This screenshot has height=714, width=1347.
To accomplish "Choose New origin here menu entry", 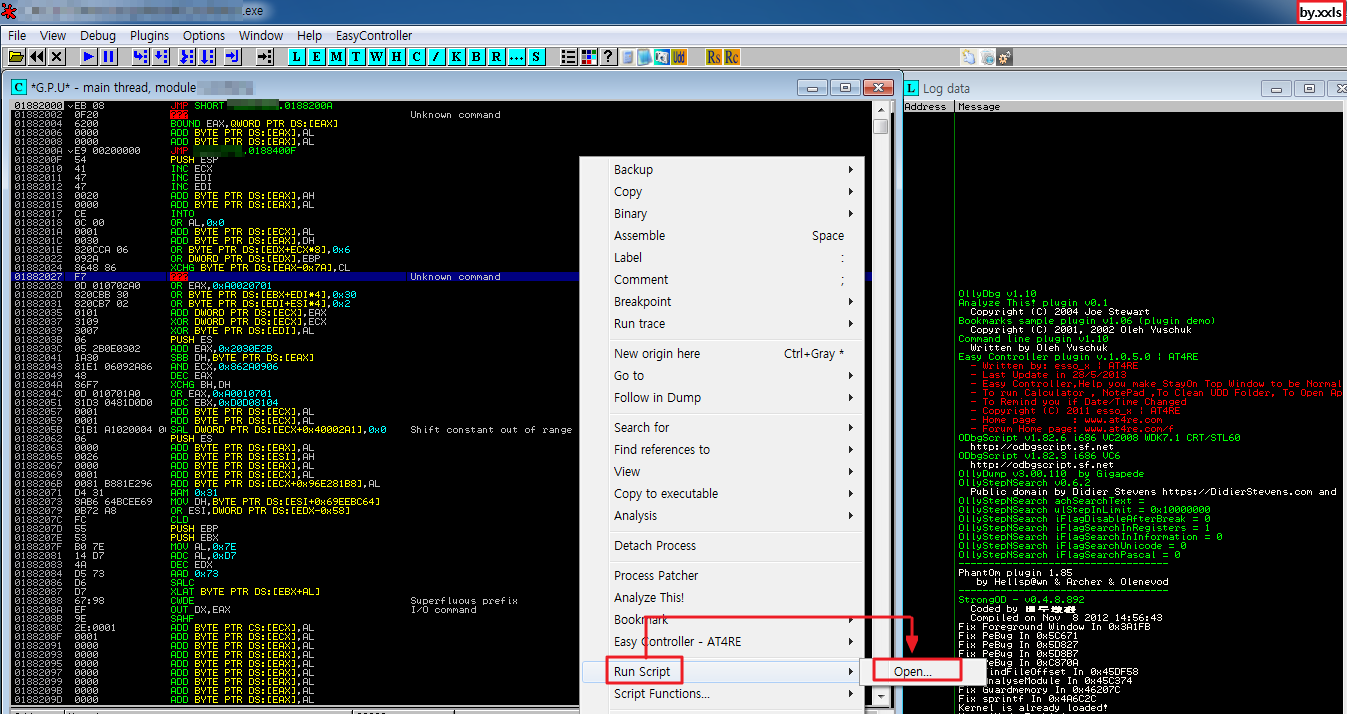I will tap(722, 354).
